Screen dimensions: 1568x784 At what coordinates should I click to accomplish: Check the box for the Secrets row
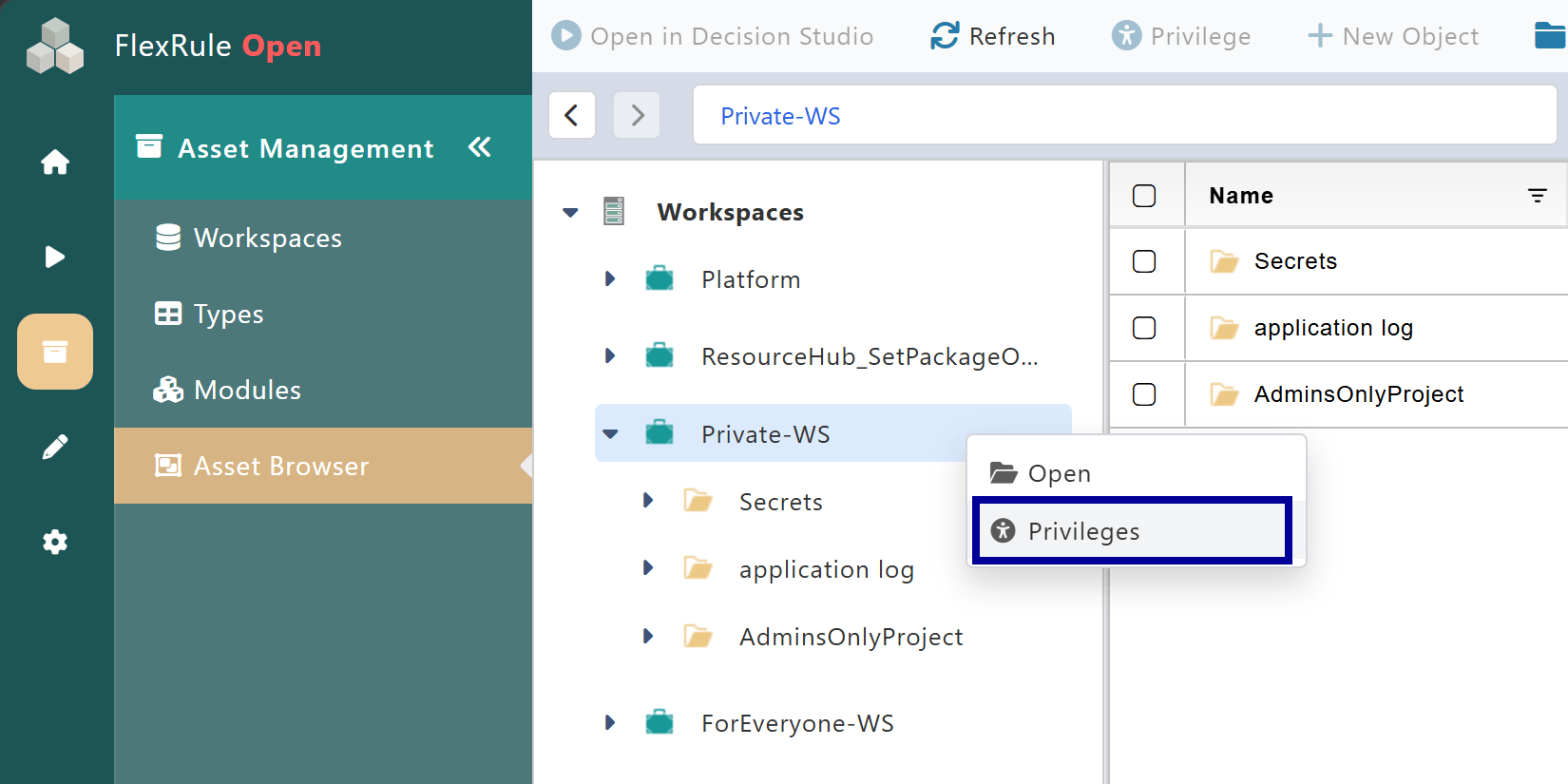(1144, 261)
